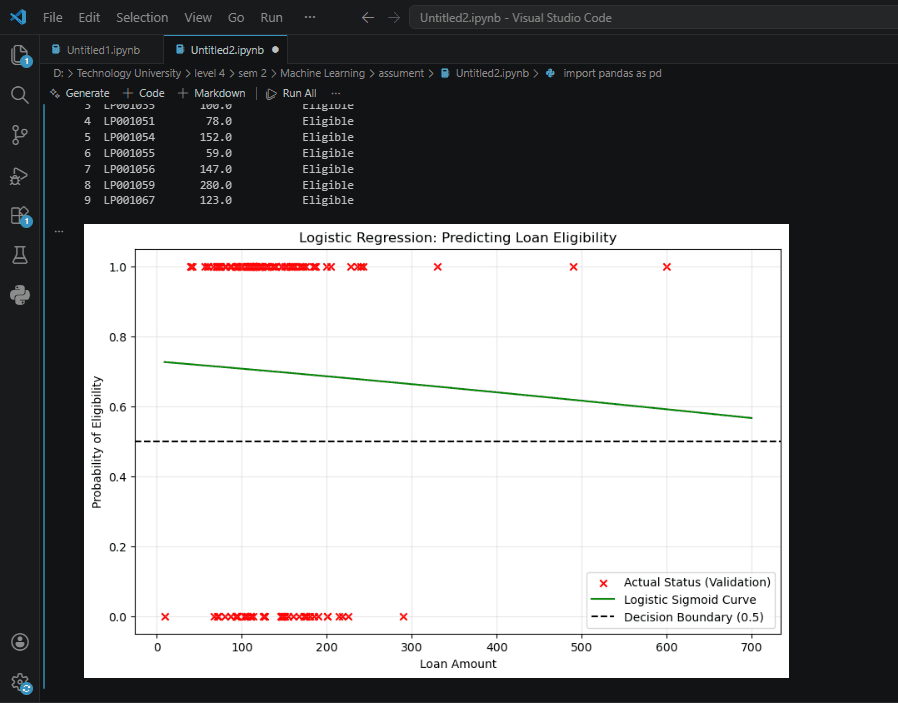The image size is (898, 703).
Task: Open the Extensions view icon
Action: tap(20, 216)
